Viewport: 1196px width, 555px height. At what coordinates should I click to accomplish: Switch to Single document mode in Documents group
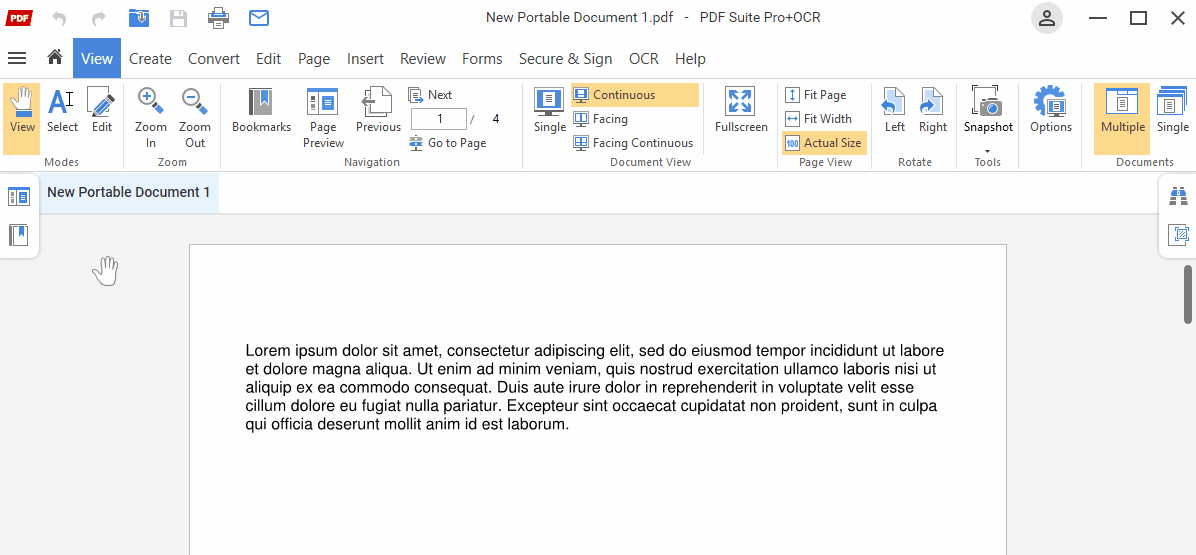(1172, 111)
